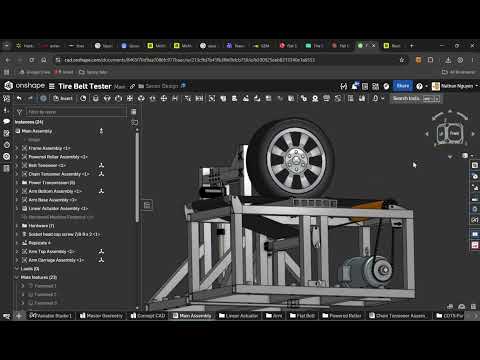Bookmark this page with star icon

(x=402, y=60)
